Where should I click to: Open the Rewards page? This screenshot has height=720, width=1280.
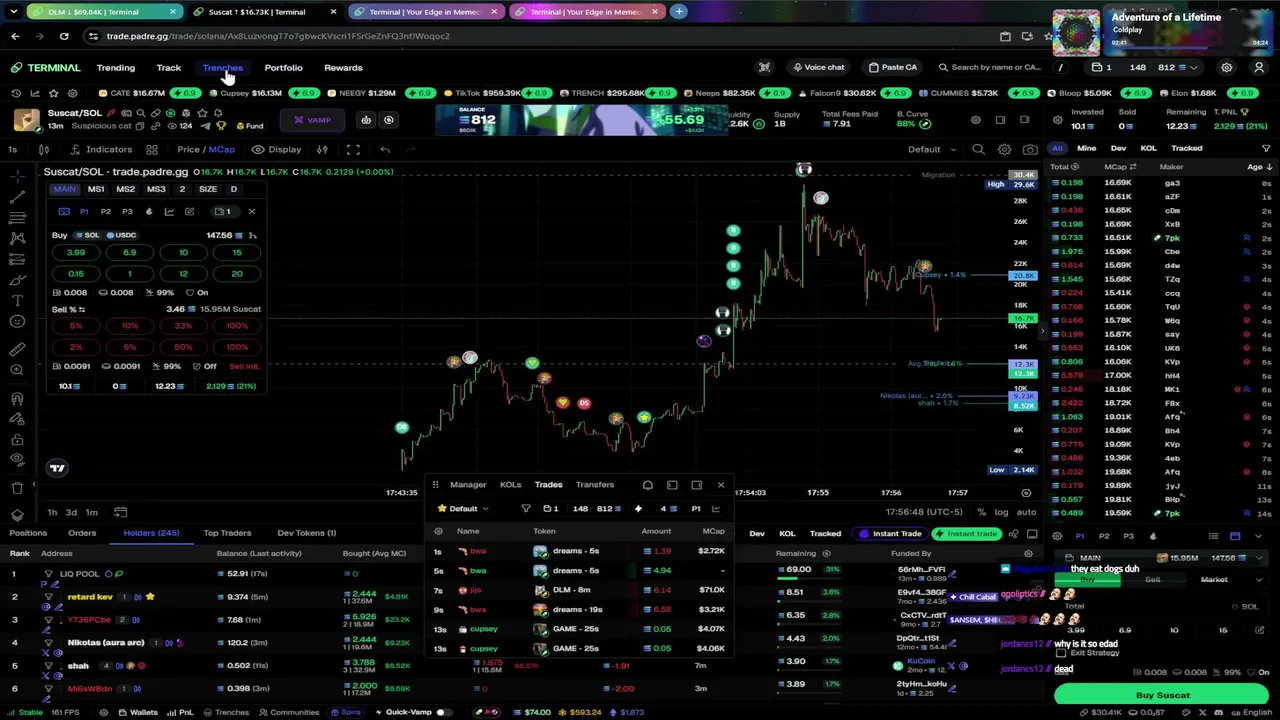point(343,68)
